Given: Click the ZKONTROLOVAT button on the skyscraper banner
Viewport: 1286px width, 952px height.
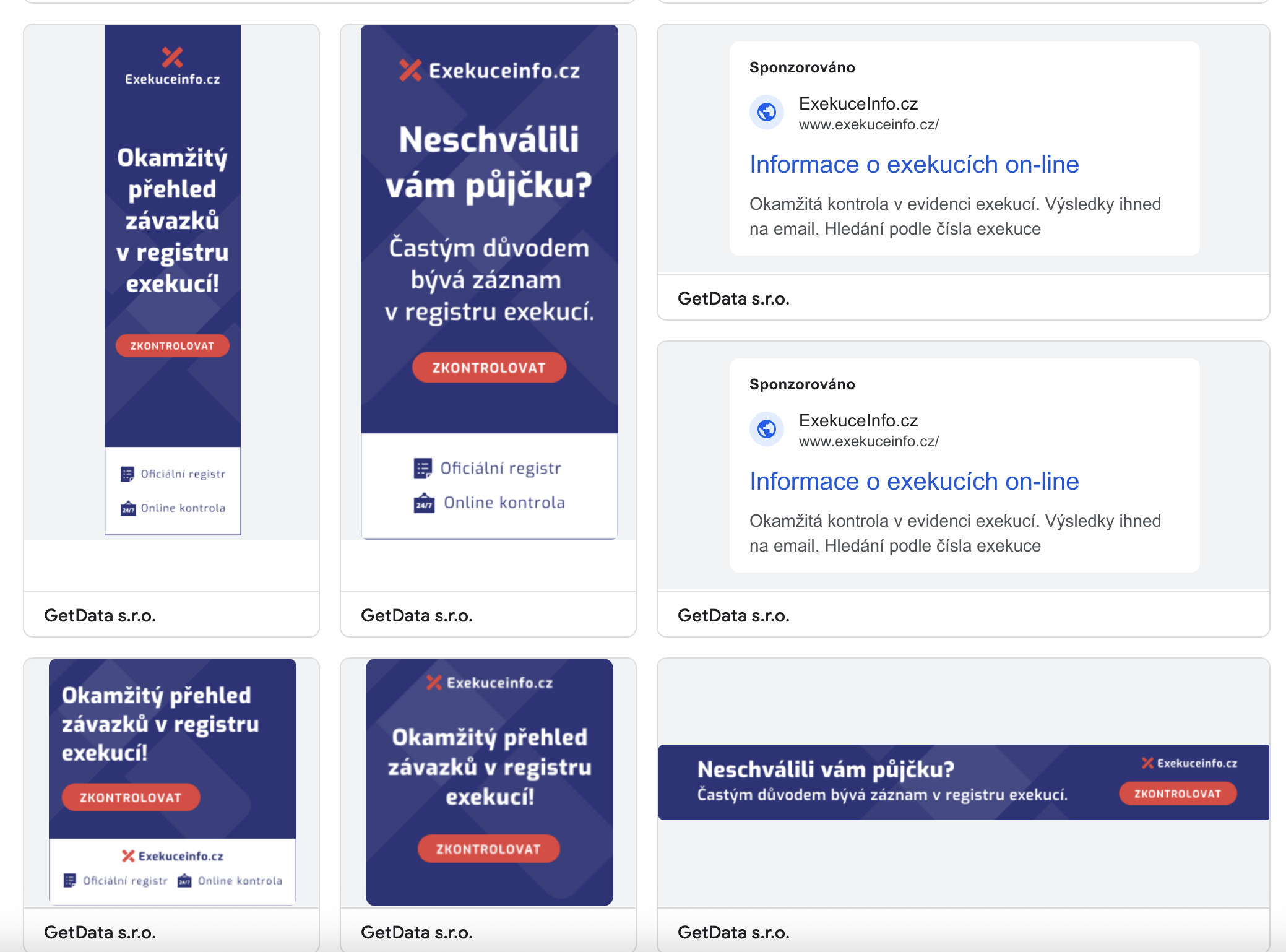Looking at the screenshot, I should click(172, 345).
